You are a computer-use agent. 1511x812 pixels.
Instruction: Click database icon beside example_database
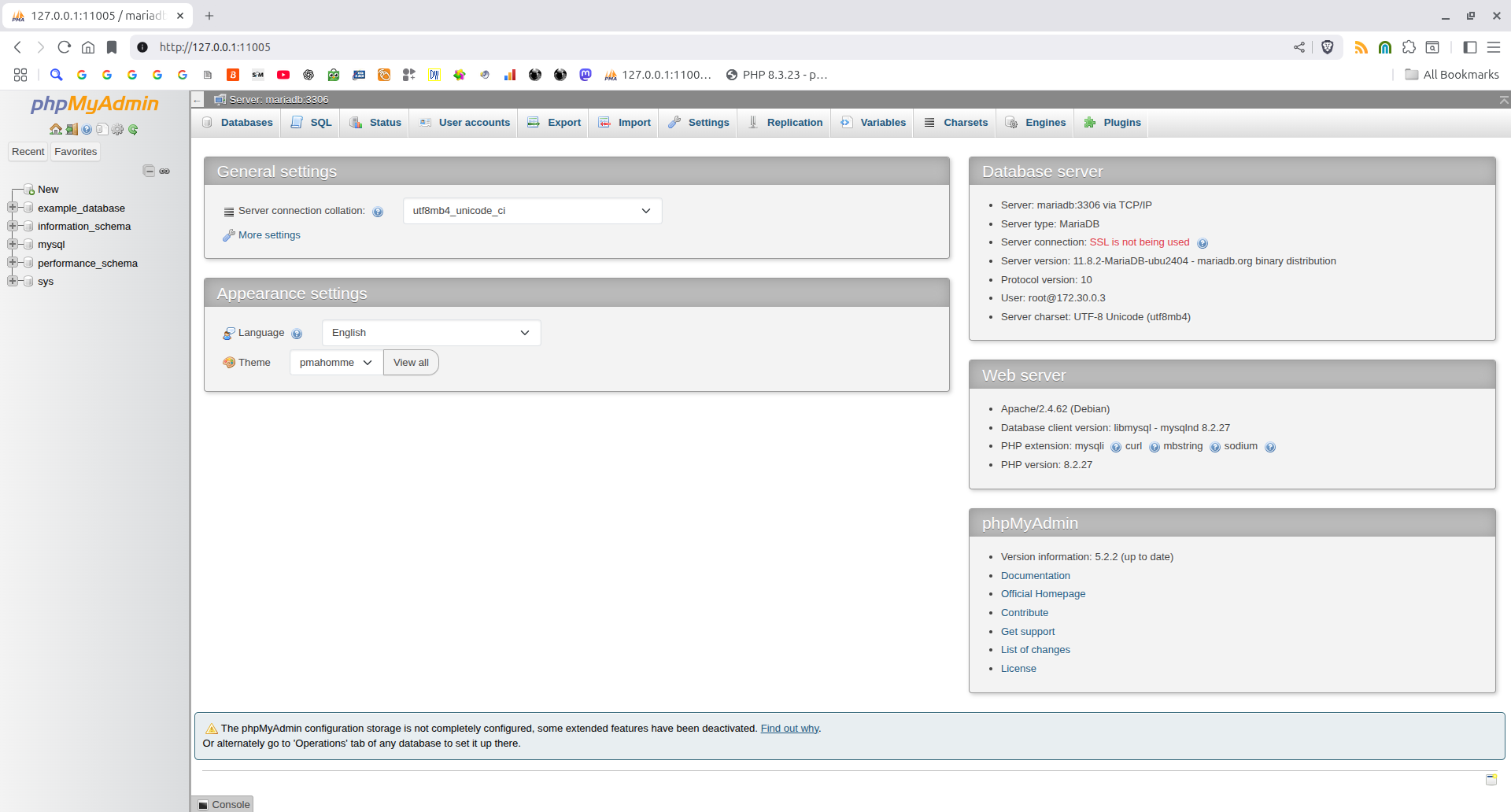pos(28,208)
